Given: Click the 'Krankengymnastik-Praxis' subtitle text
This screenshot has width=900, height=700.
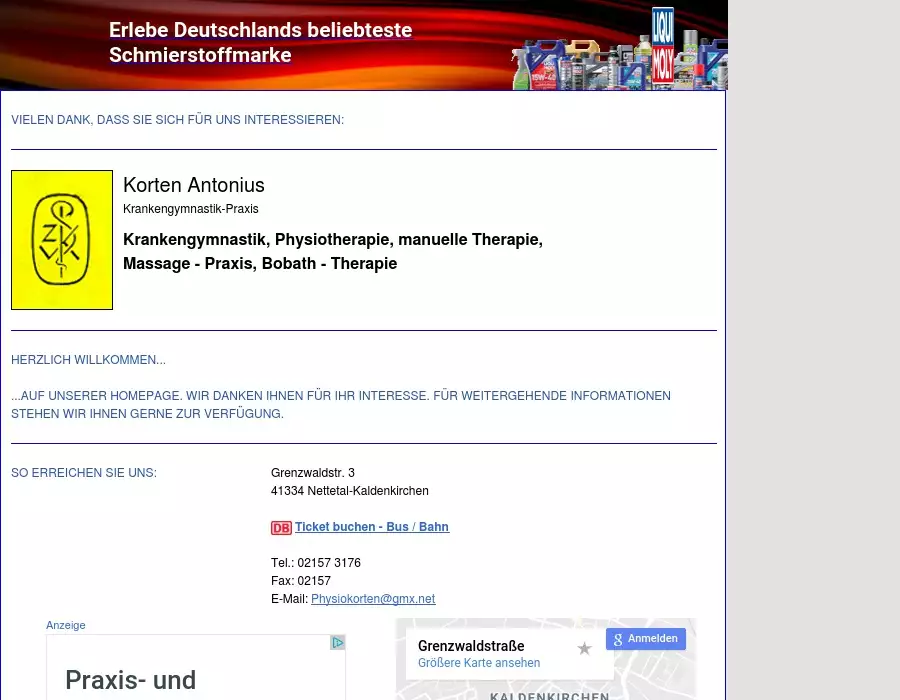Looking at the screenshot, I should 191,209.
